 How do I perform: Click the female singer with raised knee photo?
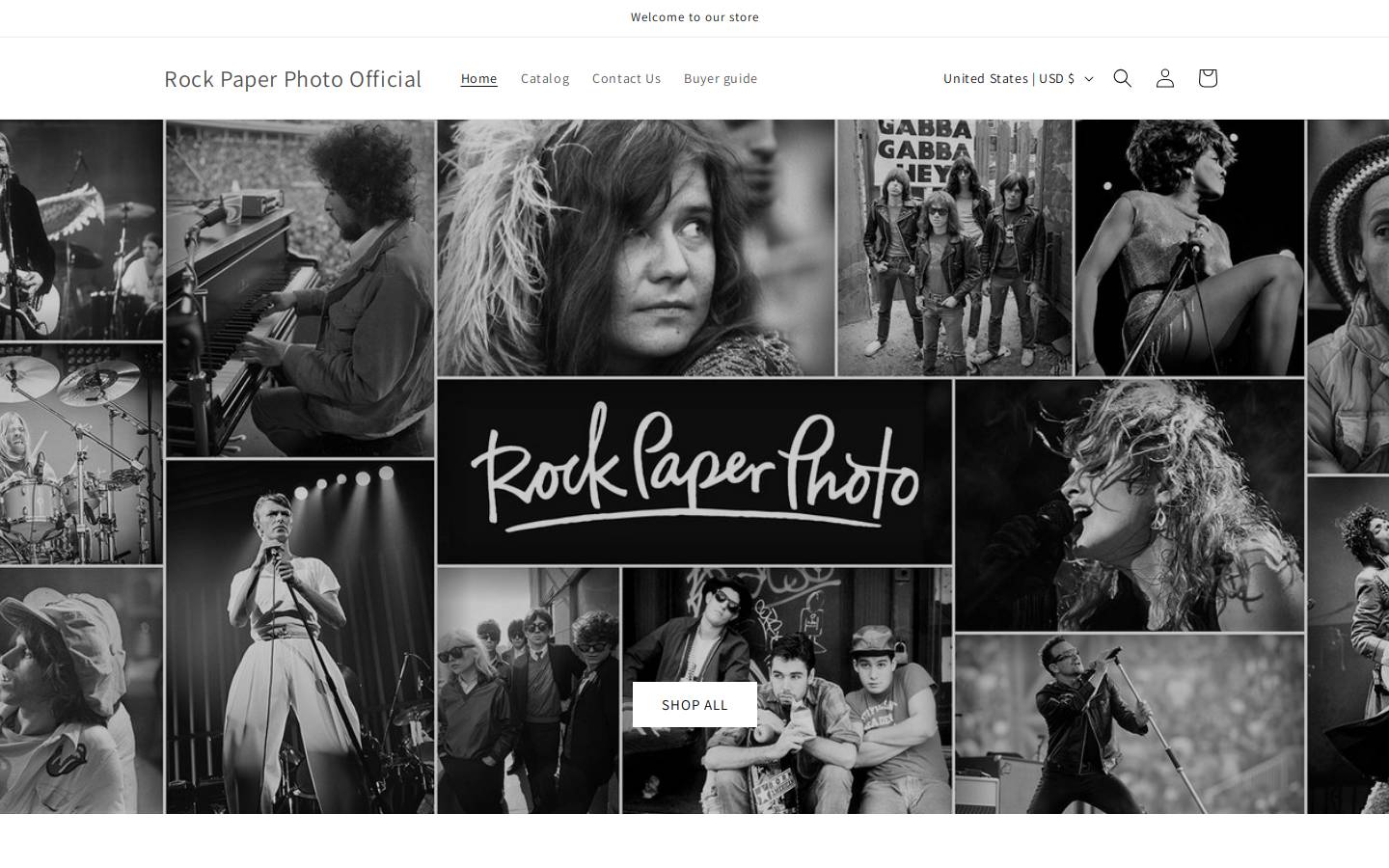tap(1189, 247)
